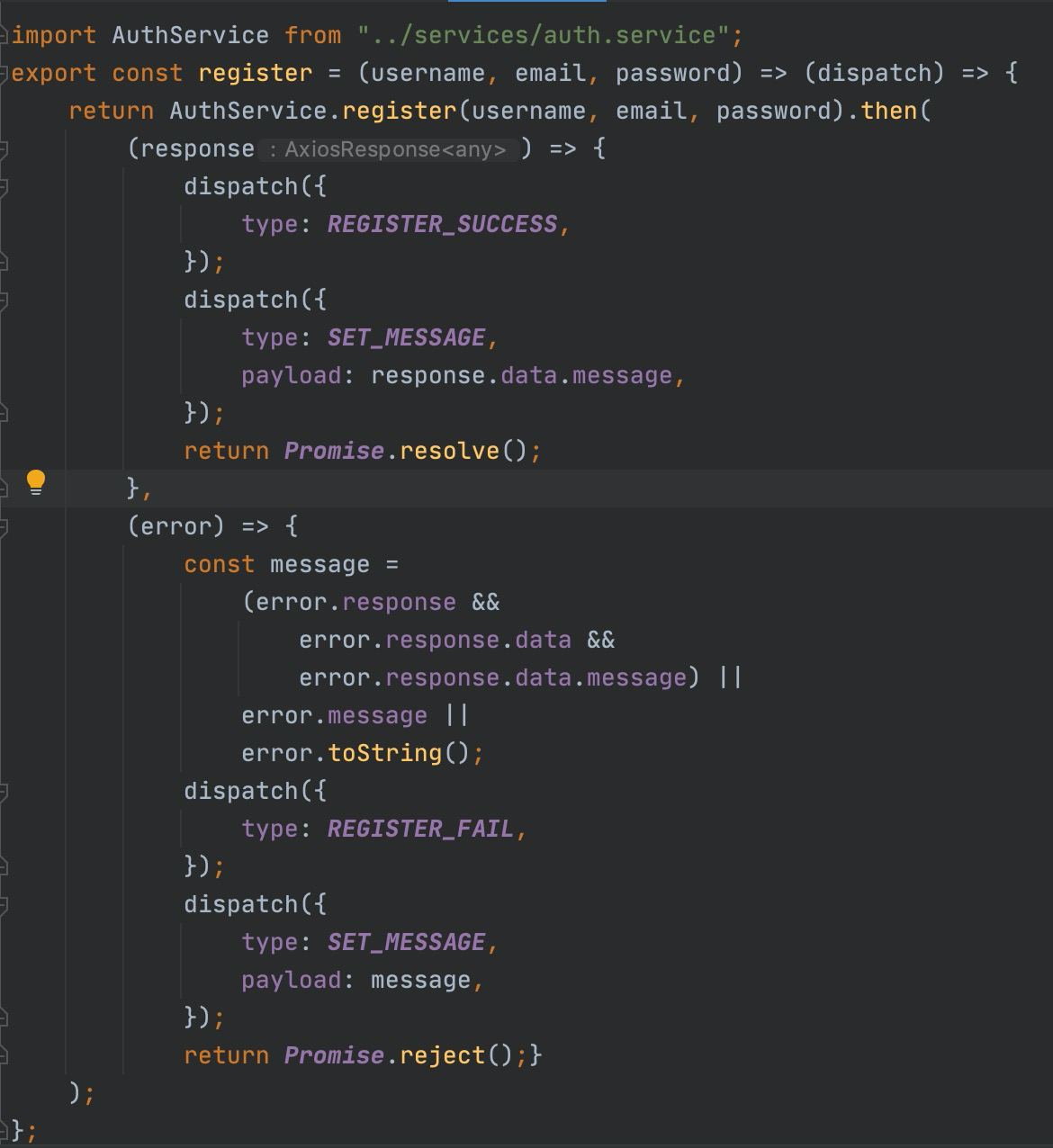The image size is (1053, 1148).
Task: Collapse the dispatch block containing REGISTER_FAIL
Action: tap(4, 791)
